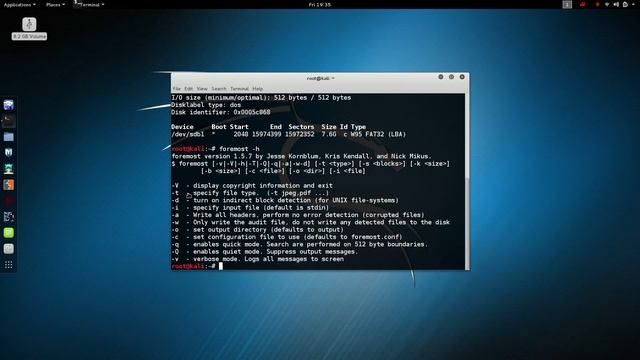Open the volume icon in the top bar

coord(616,4)
